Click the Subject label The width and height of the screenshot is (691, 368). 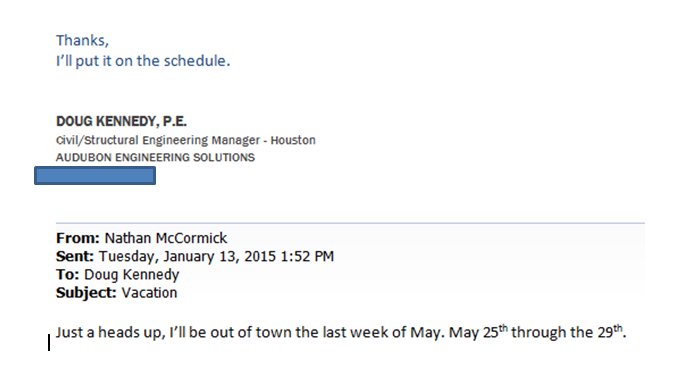[86, 293]
